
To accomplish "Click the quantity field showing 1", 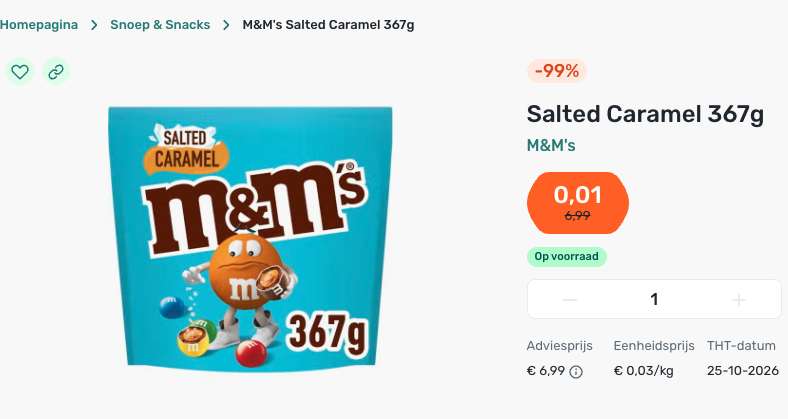I will click(654, 299).
